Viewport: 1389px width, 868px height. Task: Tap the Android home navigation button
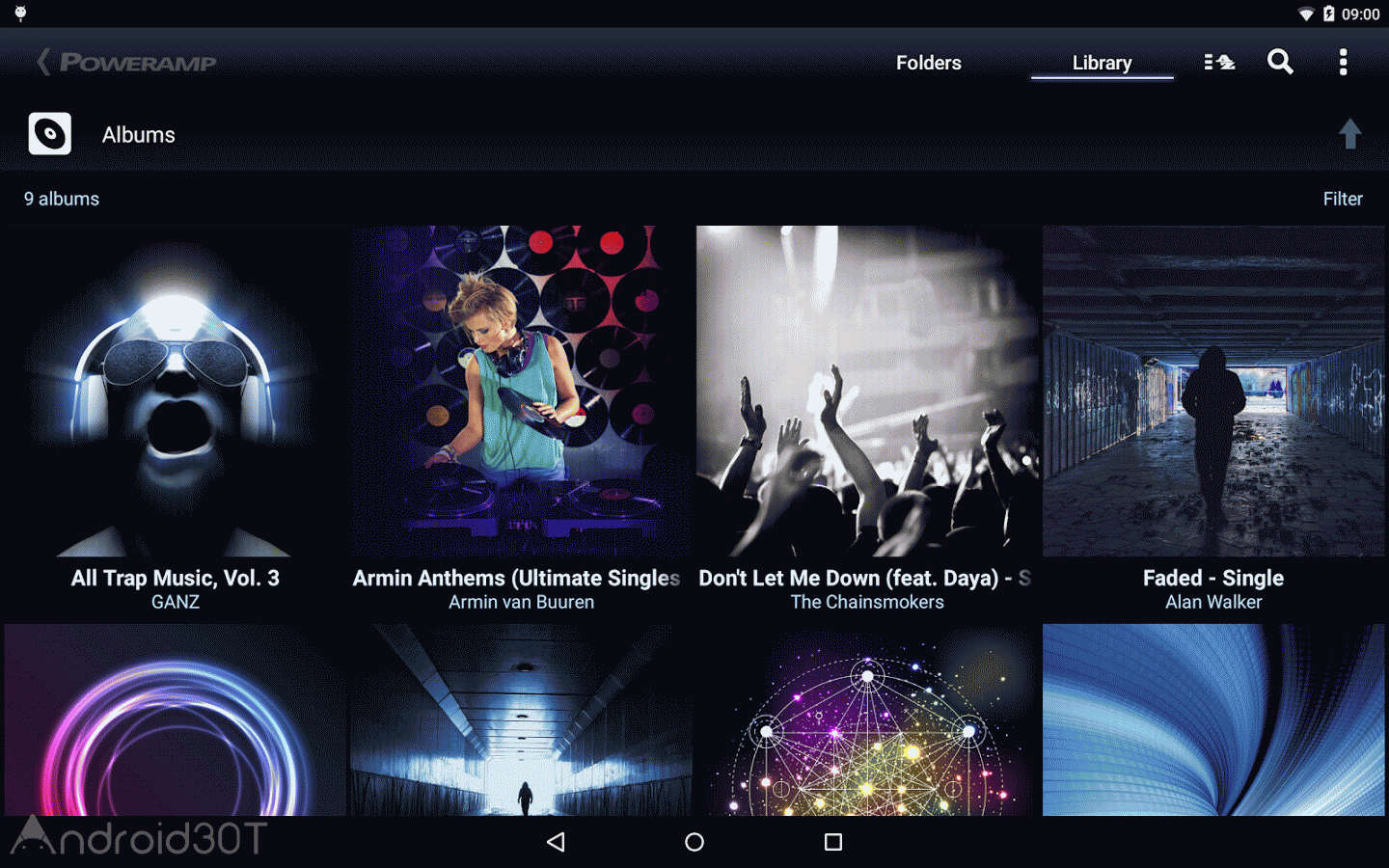click(x=694, y=842)
